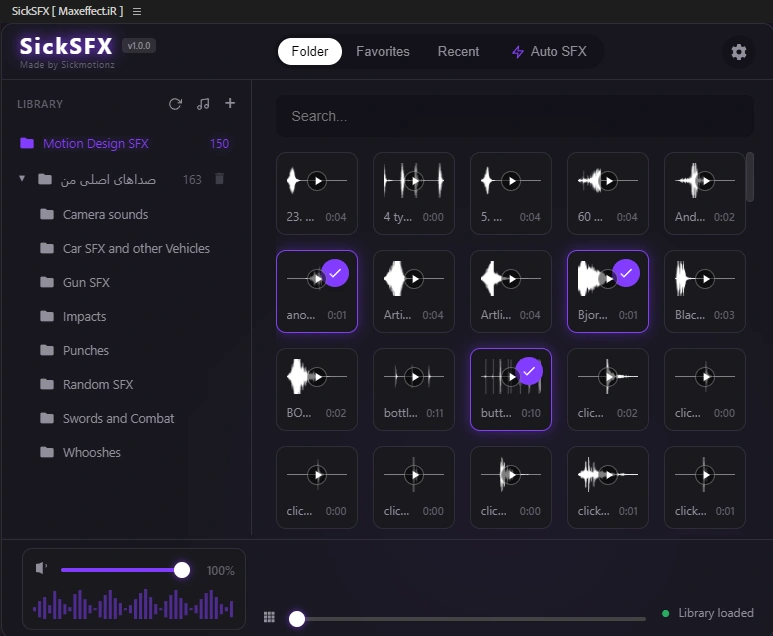Play the 'click...' 0:01 clip with the loud waveform
773x636 pixels.
pyautogui.click(x=608, y=475)
